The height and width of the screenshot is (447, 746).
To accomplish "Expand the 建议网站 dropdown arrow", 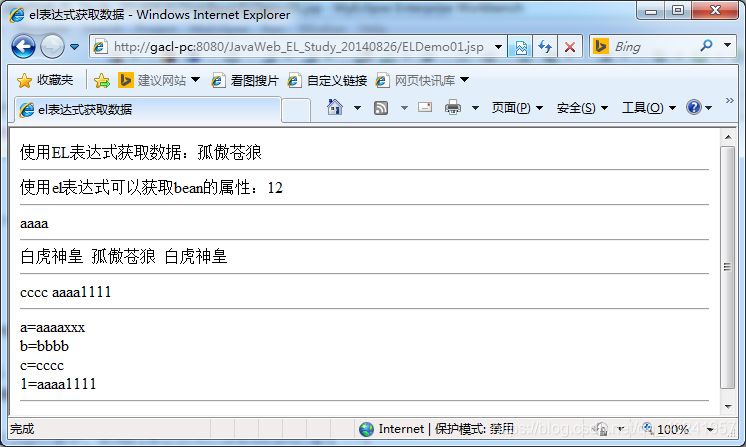I will 196,80.
